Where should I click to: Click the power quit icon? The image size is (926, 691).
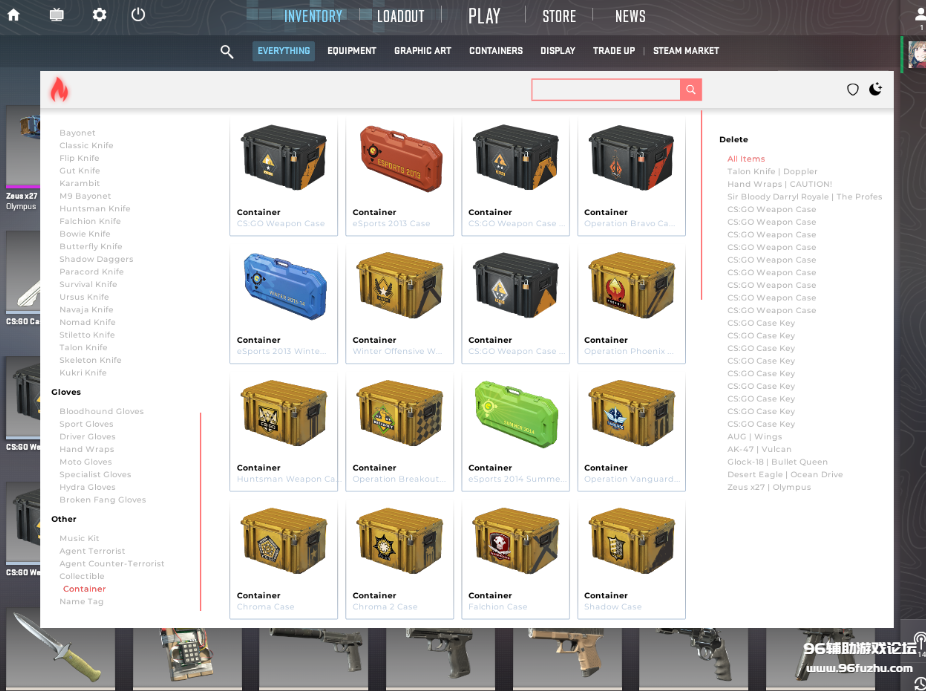(x=138, y=15)
